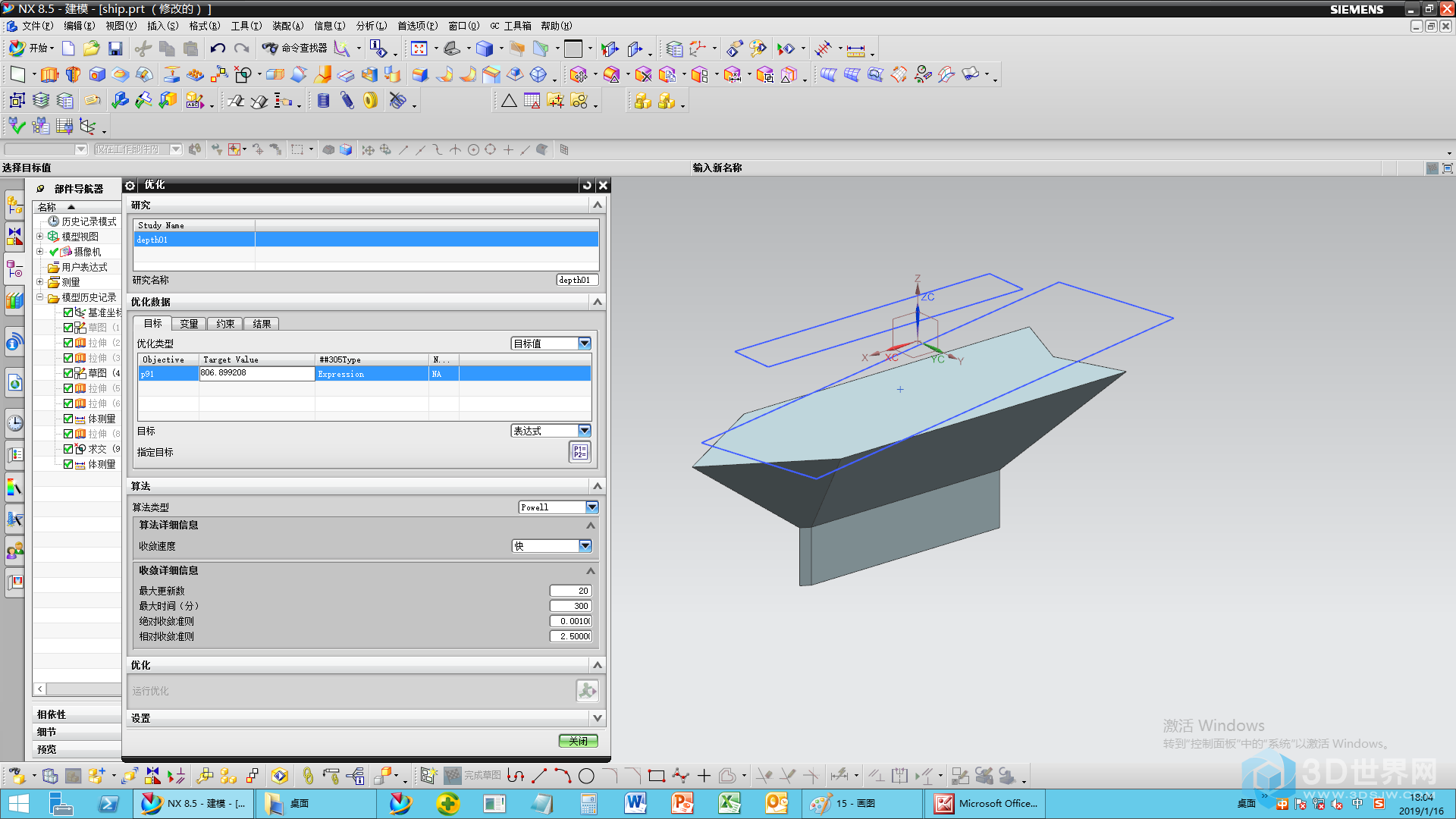Open the Command Finder binoculars tool

coord(270,49)
